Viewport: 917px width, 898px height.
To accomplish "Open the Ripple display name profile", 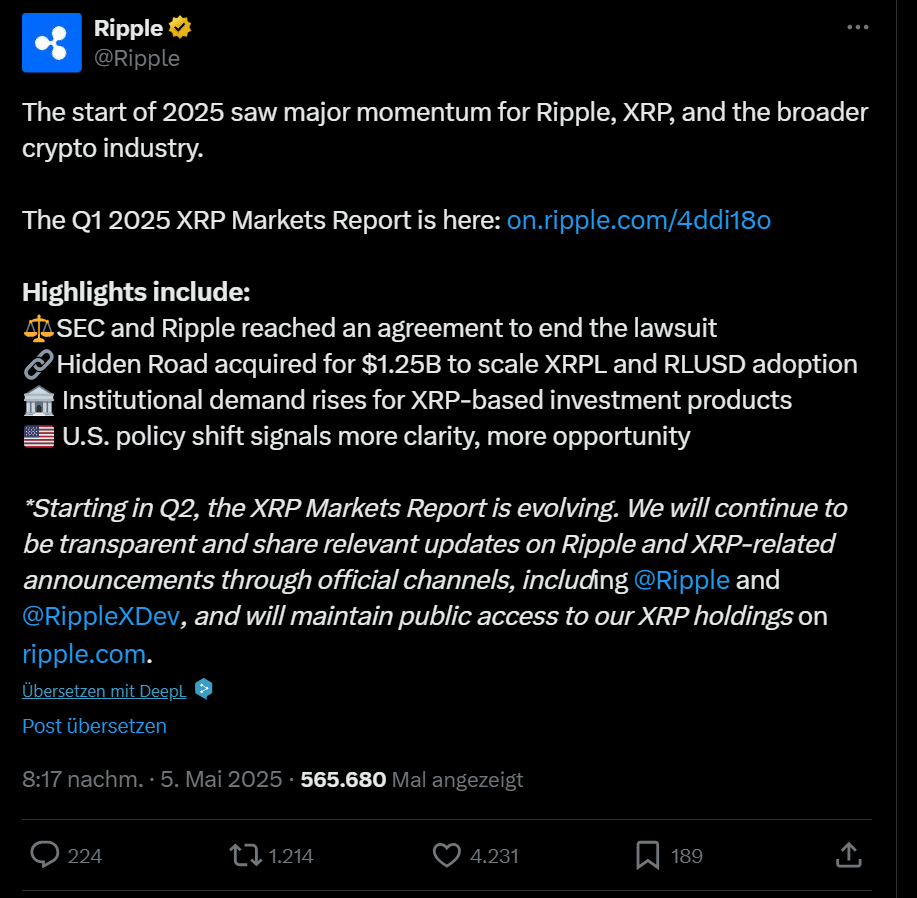I will click(x=128, y=28).
